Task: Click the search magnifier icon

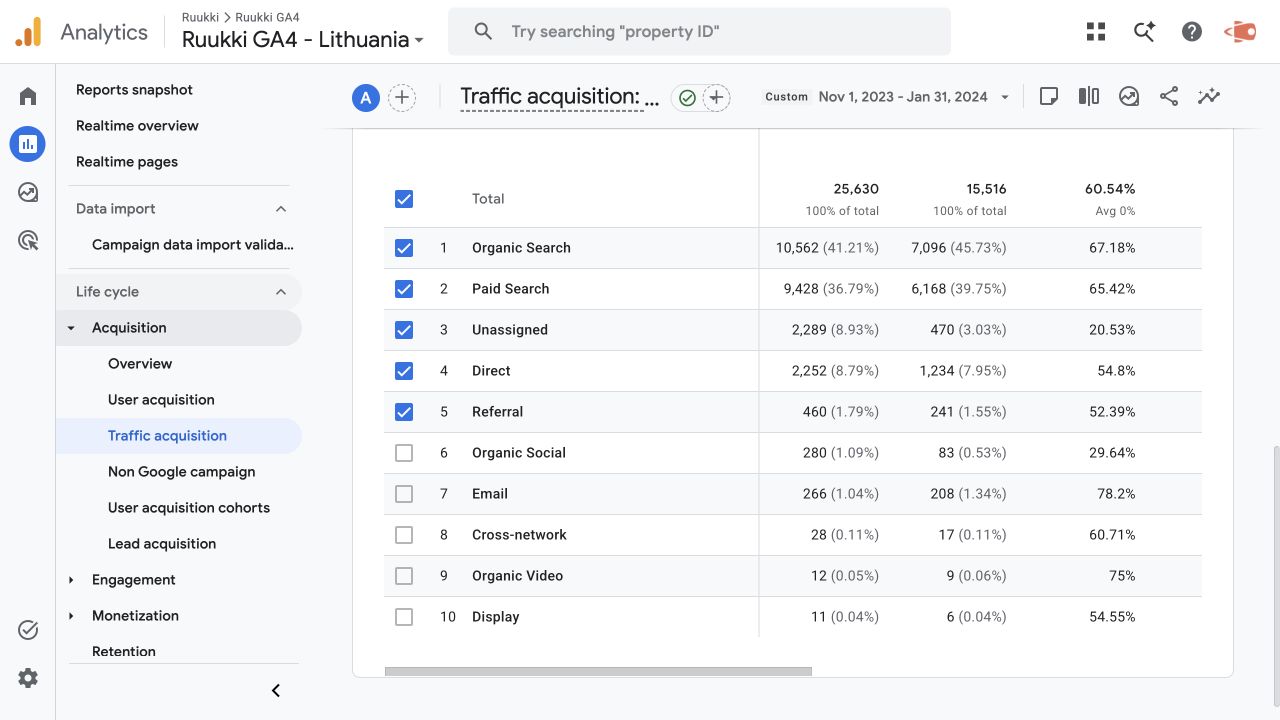Action: pyautogui.click(x=483, y=32)
